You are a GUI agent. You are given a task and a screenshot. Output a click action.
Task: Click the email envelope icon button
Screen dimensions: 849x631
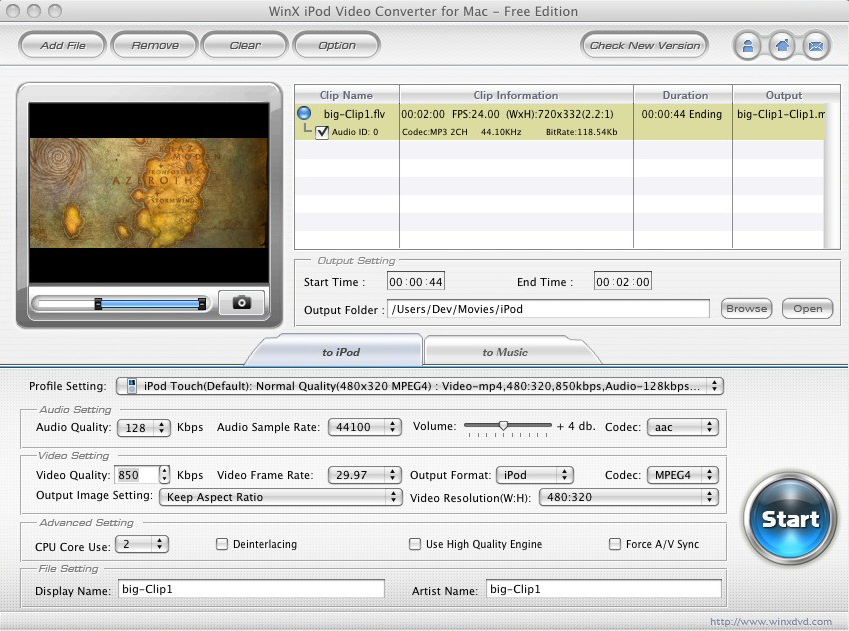[816, 46]
